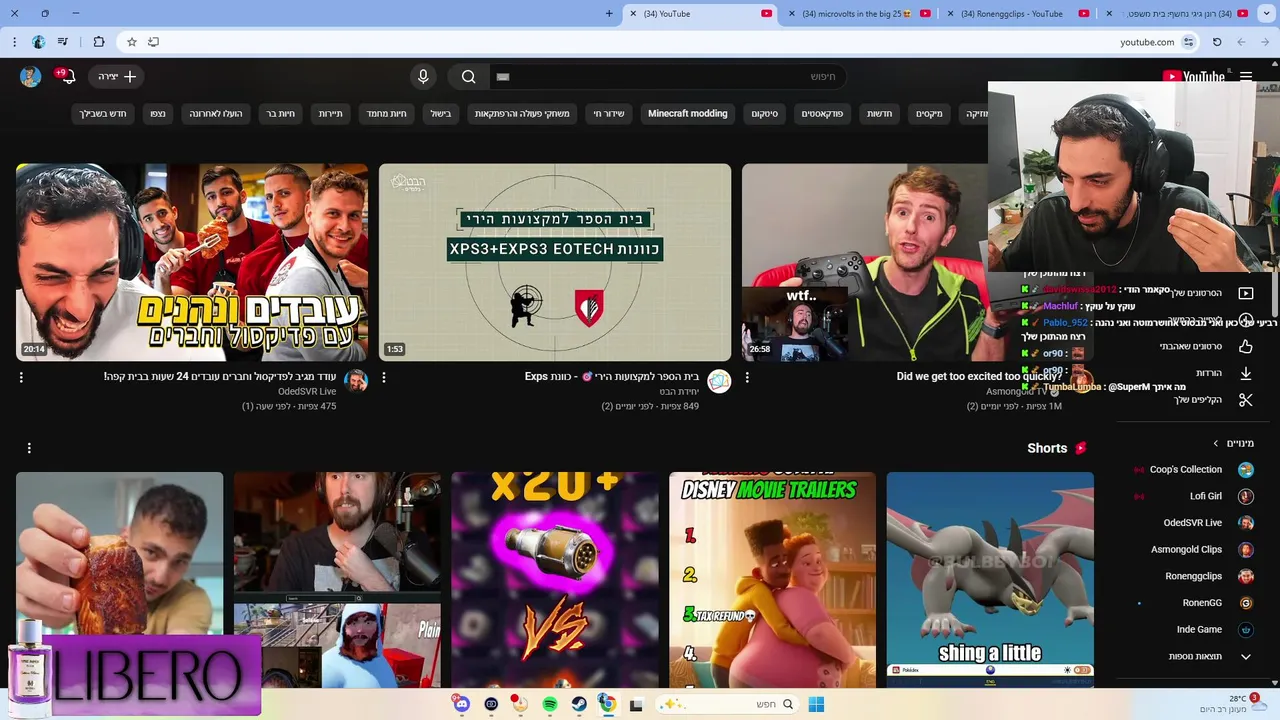Start voice search with the microphone icon
Image resolution: width=1280 pixels, height=720 pixels.
[423, 76]
